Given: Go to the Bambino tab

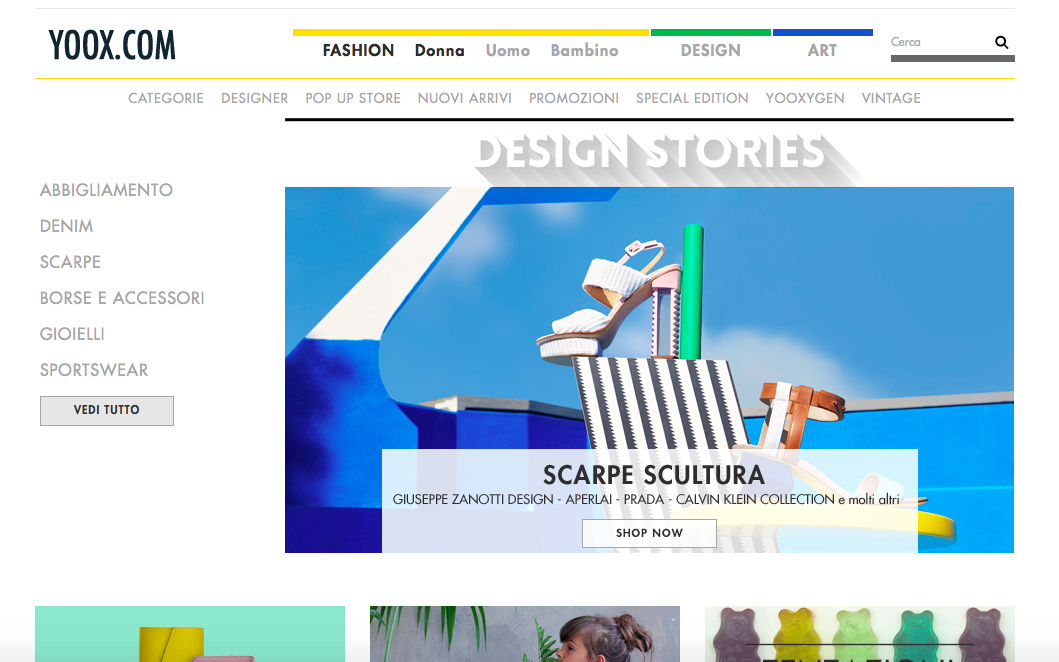Looking at the screenshot, I should click(584, 50).
